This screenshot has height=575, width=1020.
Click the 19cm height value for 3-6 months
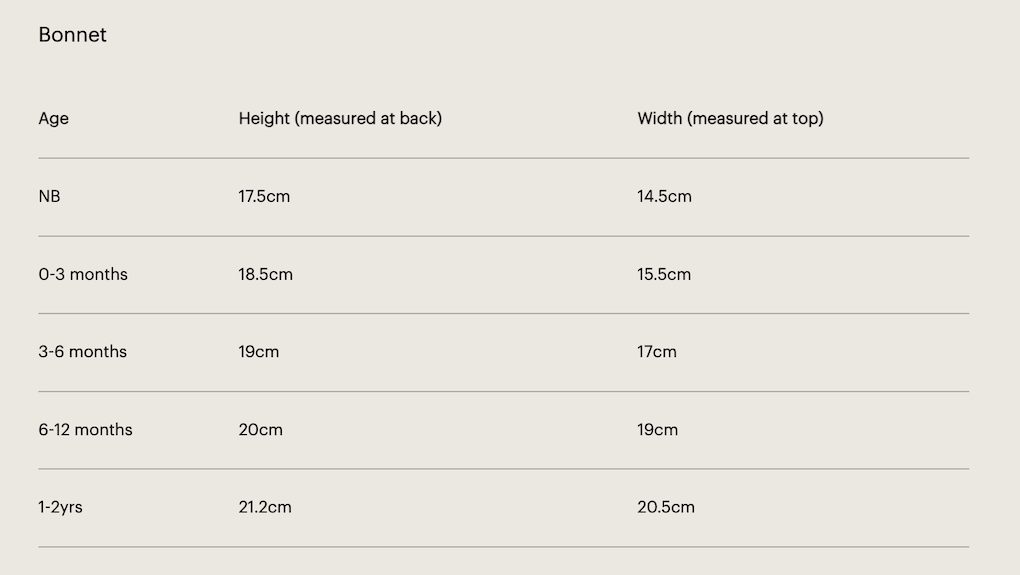(258, 352)
